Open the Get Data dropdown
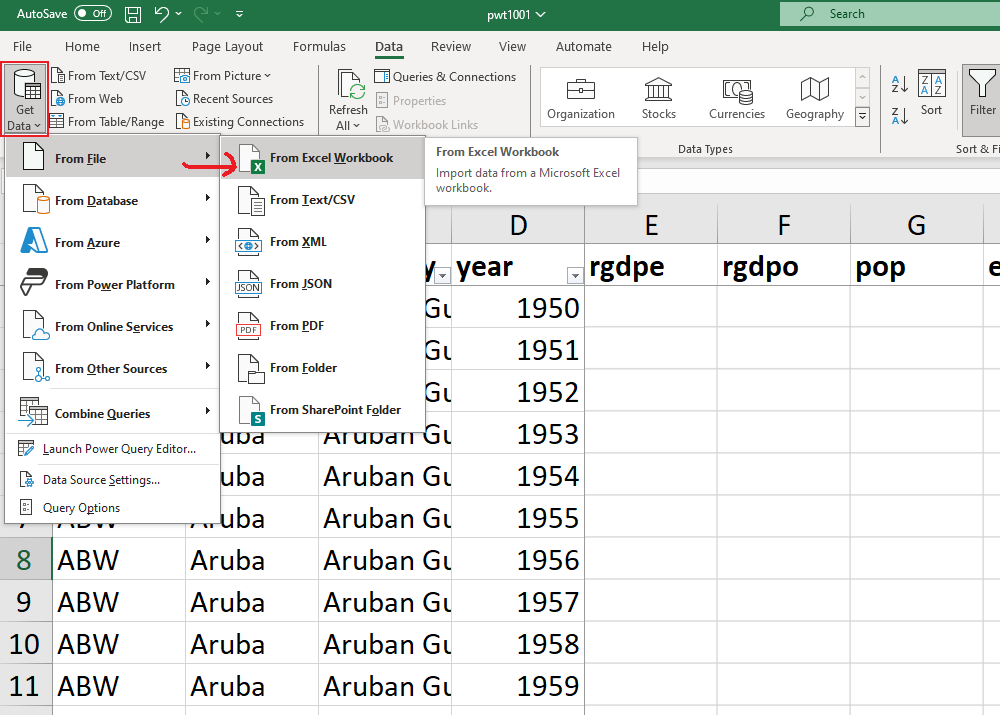 click(x=25, y=100)
